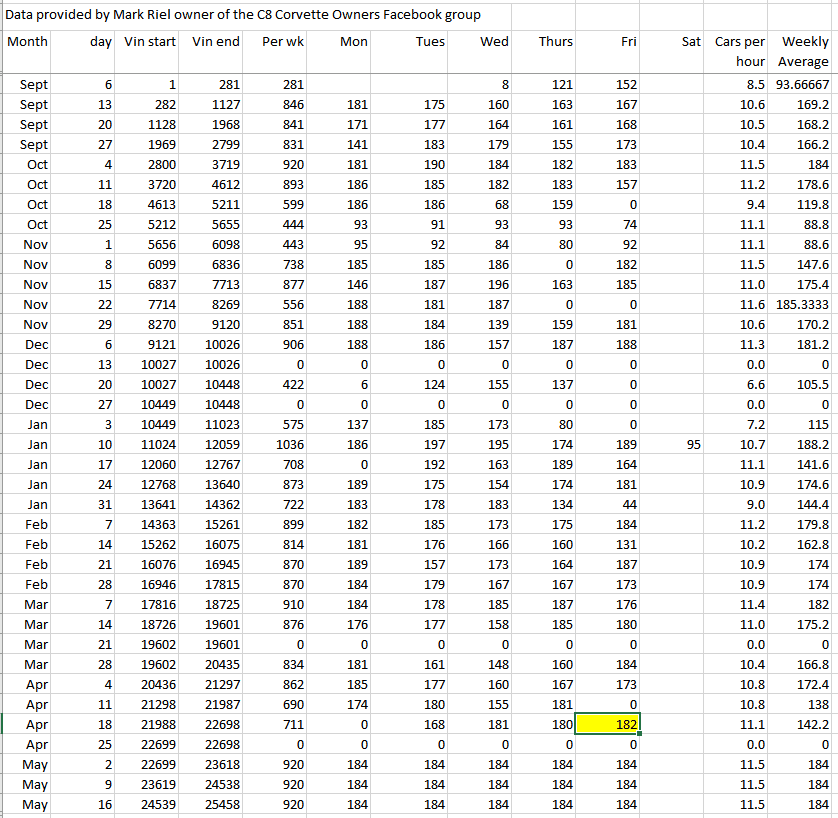Select the Wed cell with value 8
This screenshot has width=838, height=818.
[x=478, y=85]
